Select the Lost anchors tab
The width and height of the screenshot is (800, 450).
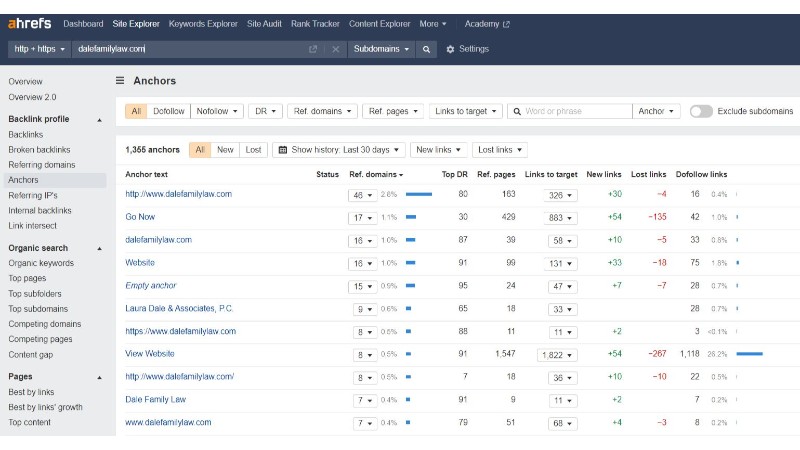(x=253, y=150)
